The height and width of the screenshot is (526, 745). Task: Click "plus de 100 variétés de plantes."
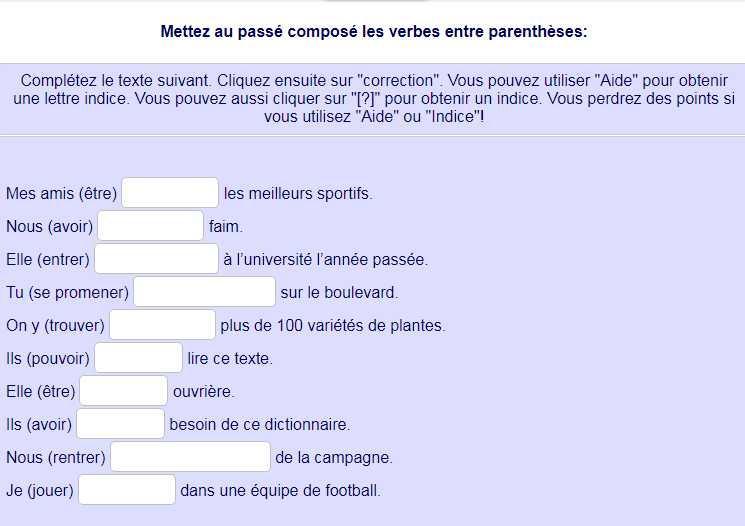(333, 326)
